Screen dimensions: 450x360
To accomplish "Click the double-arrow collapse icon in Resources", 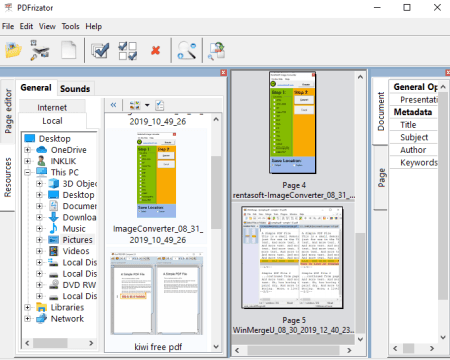I will pyautogui.click(x=113, y=105).
